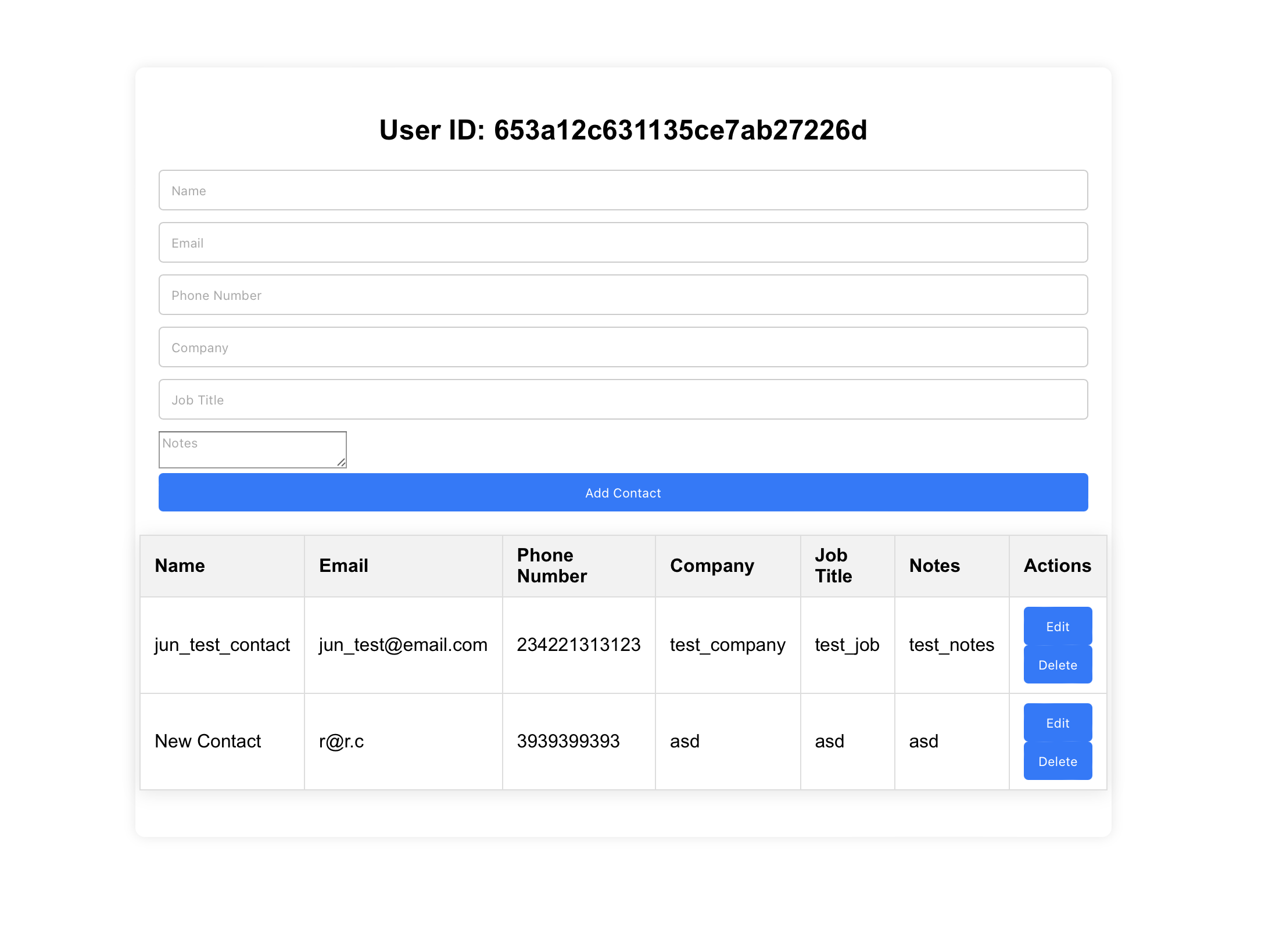Click the Company column header

point(728,566)
